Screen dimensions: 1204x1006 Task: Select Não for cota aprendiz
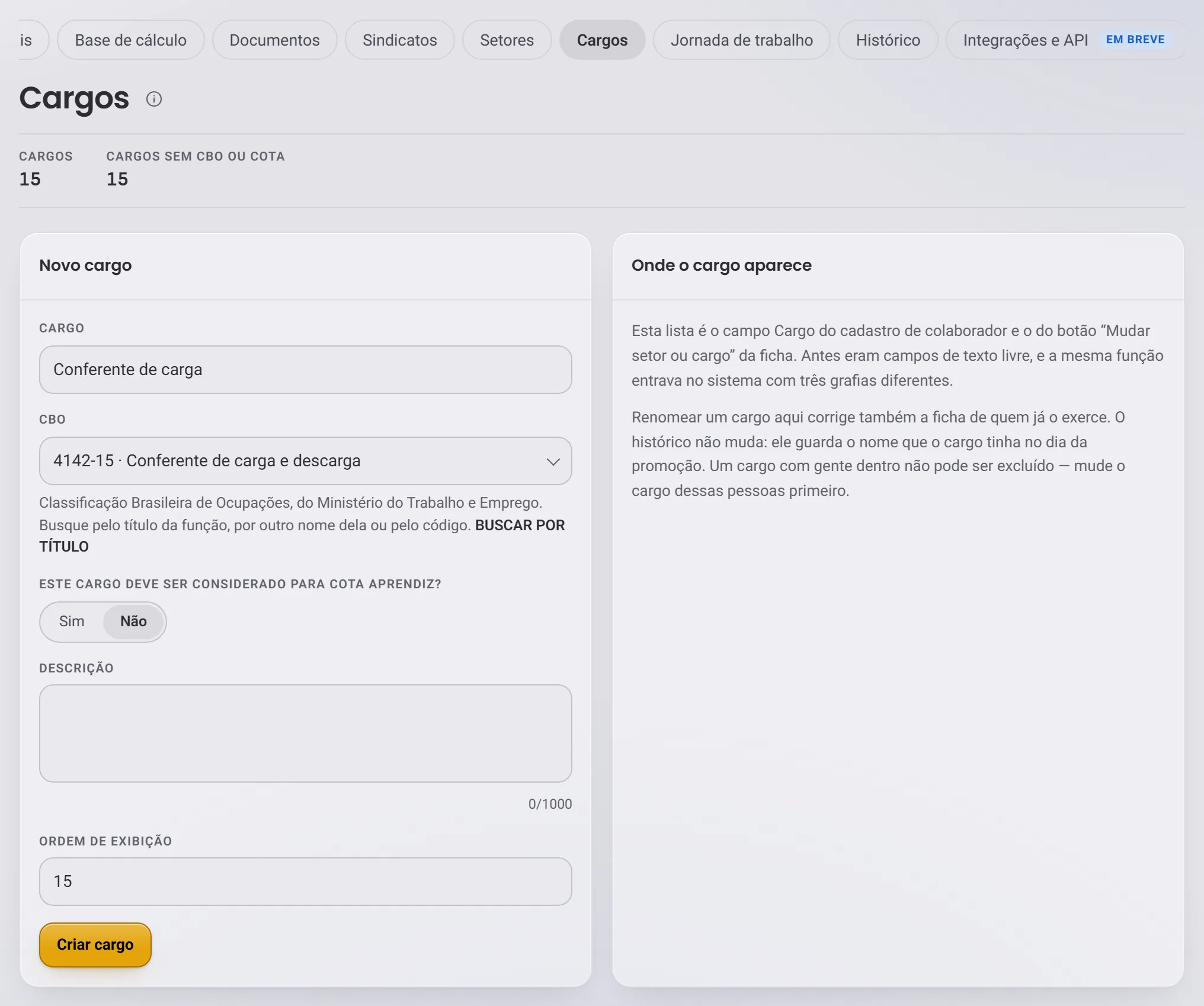pos(133,621)
